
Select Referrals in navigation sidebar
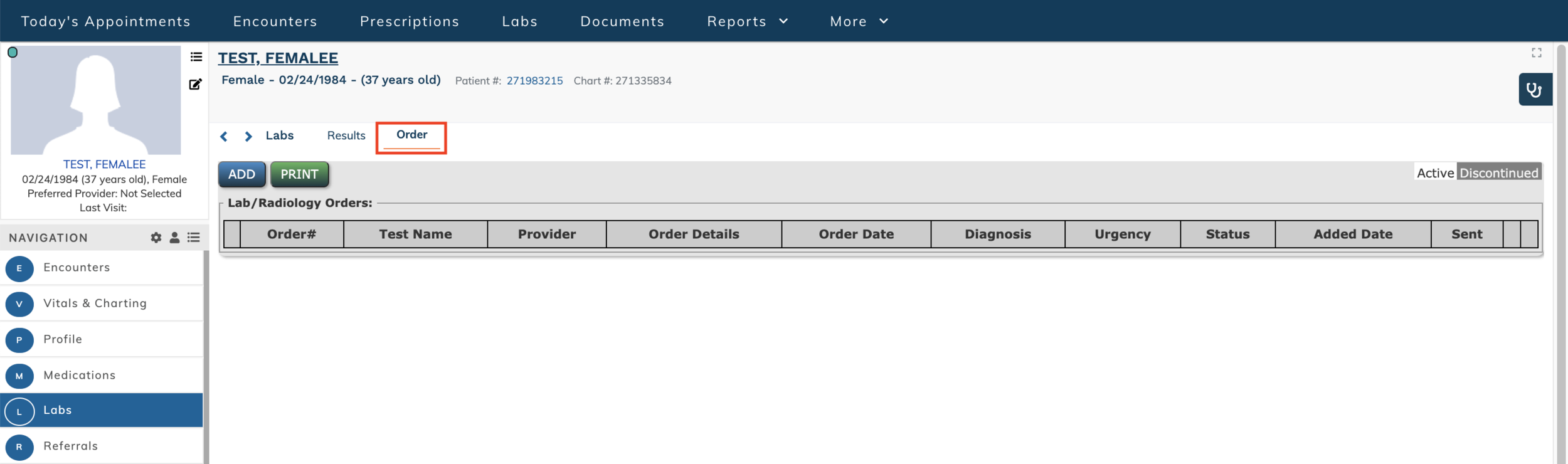pyautogui.click(x=102, y=446)
